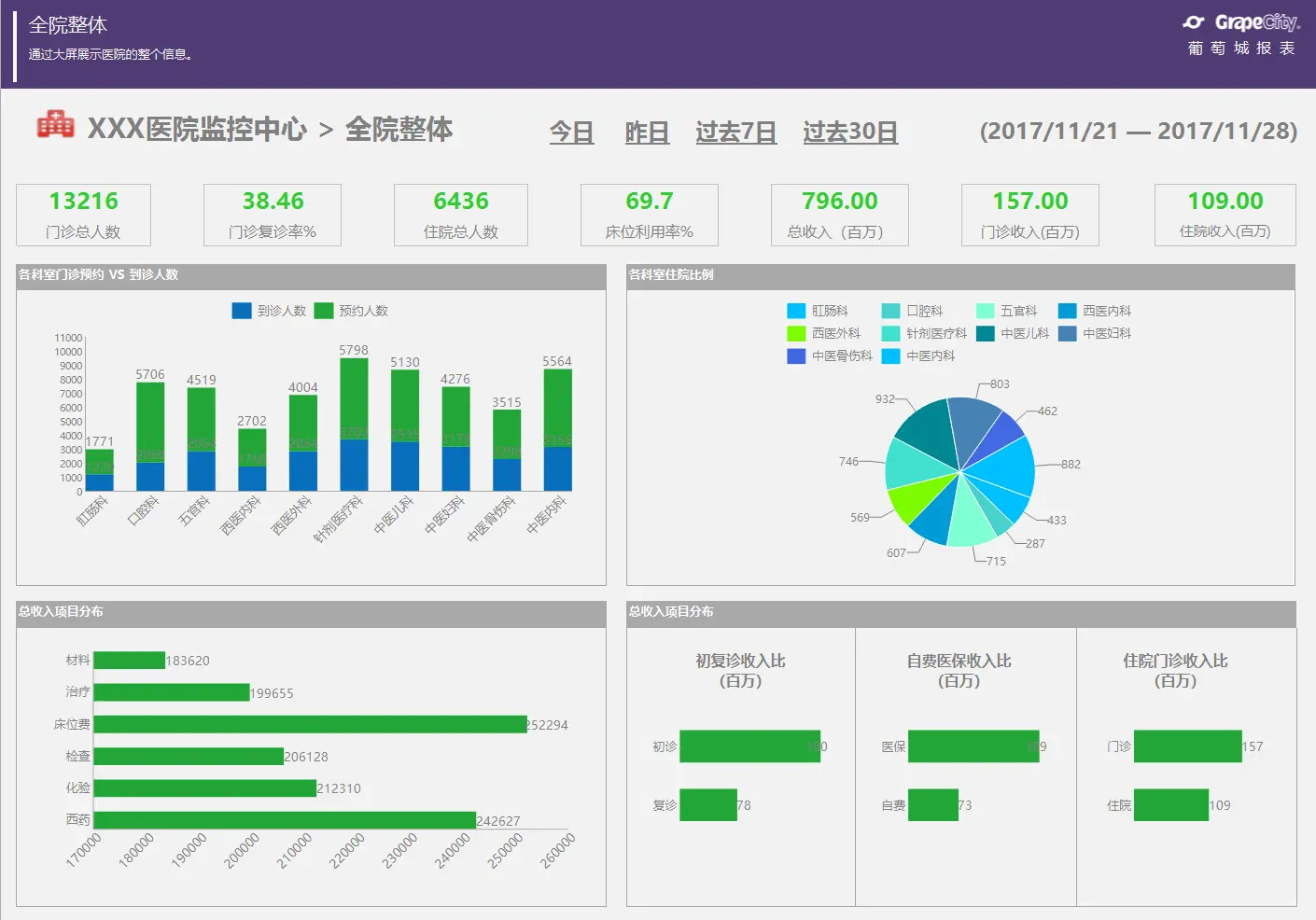Viewport: 1316px width, 920px height.
Task: Click the 肛肠科 pie legend swatch
Action: [x=796, y=311]
